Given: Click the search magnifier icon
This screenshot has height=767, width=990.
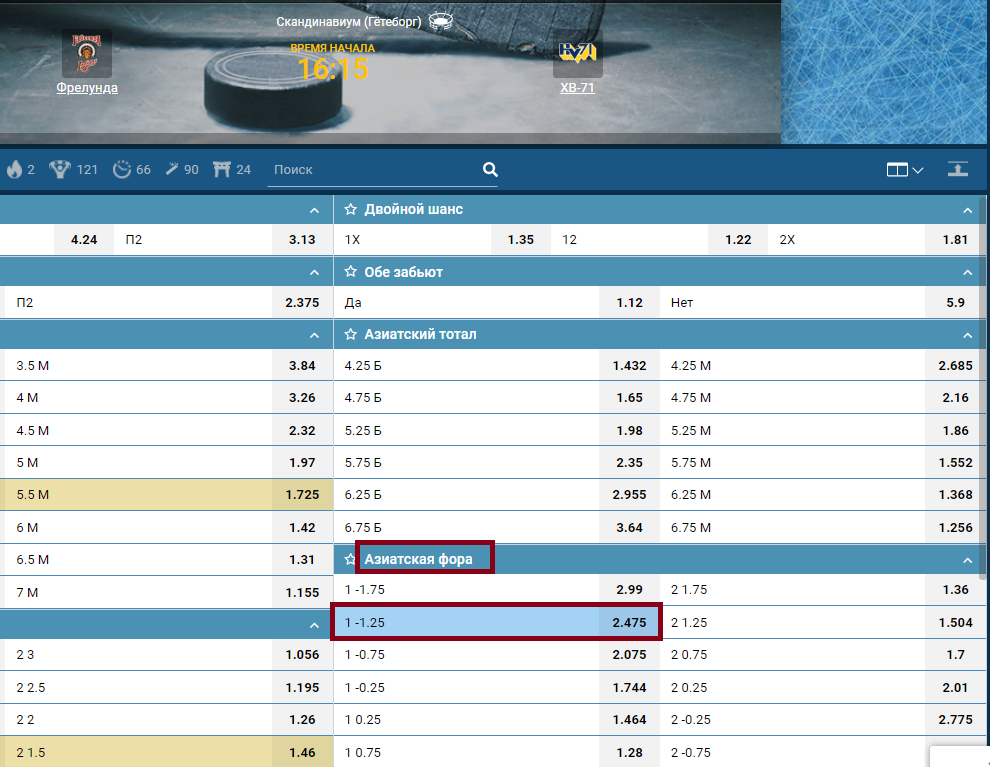Looking at the screenshot, I should click(490, 170).
